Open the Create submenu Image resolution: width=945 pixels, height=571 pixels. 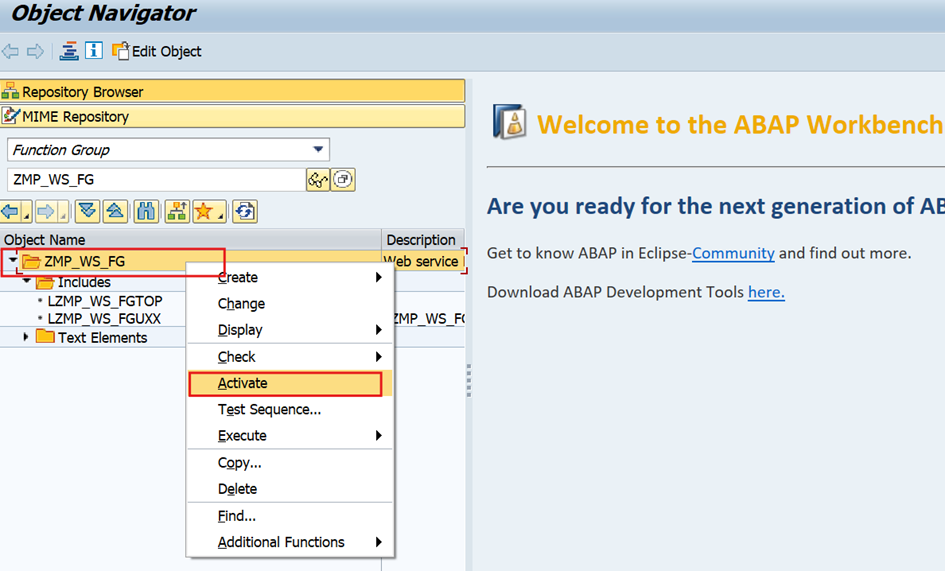pos(290,277)
